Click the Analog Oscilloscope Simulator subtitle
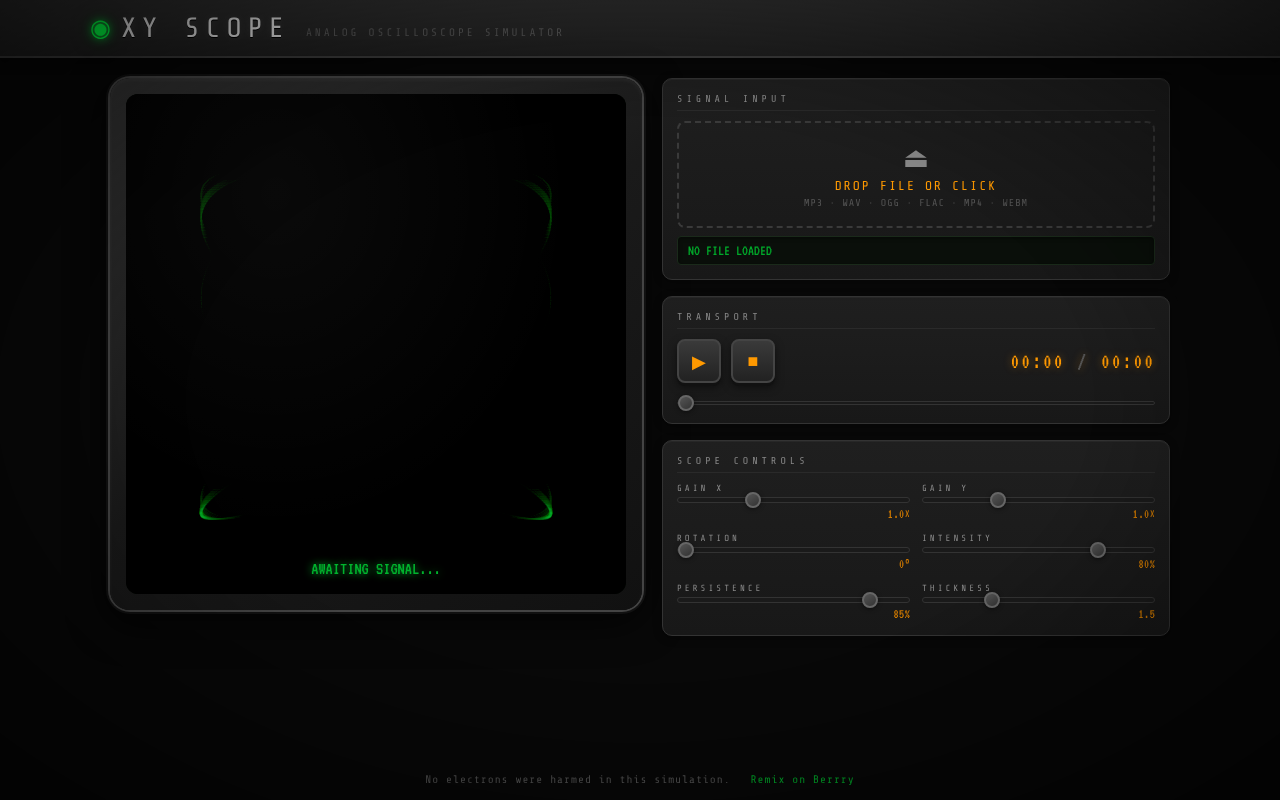This screenshot has width=1280, height=800. [435, 33]
